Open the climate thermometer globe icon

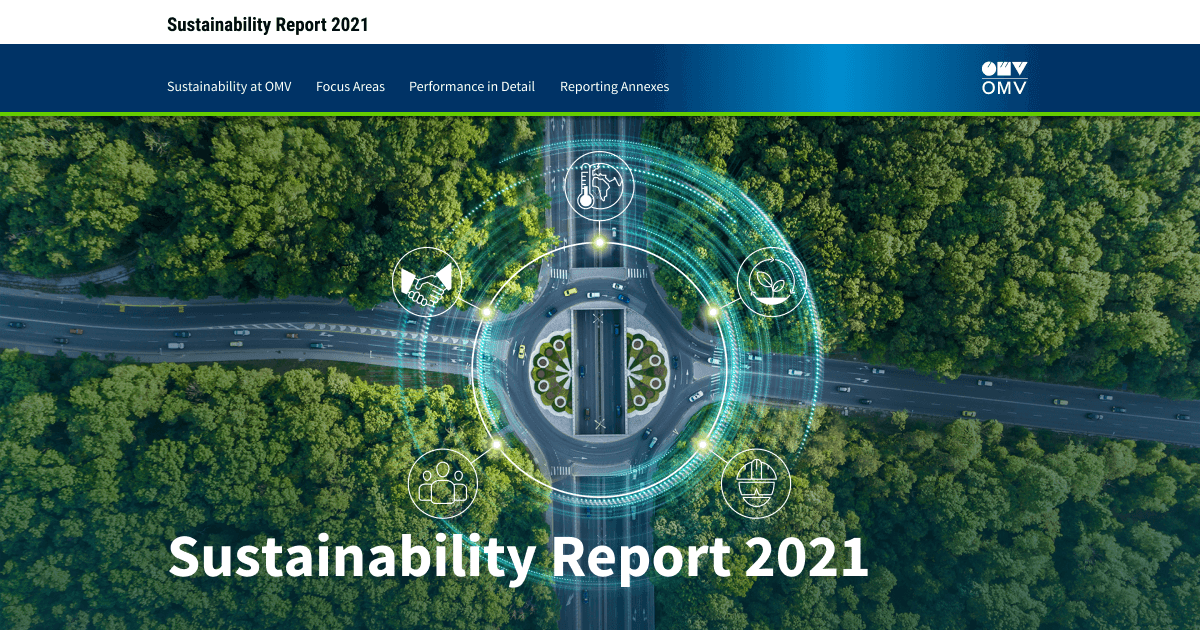(601, 185)
